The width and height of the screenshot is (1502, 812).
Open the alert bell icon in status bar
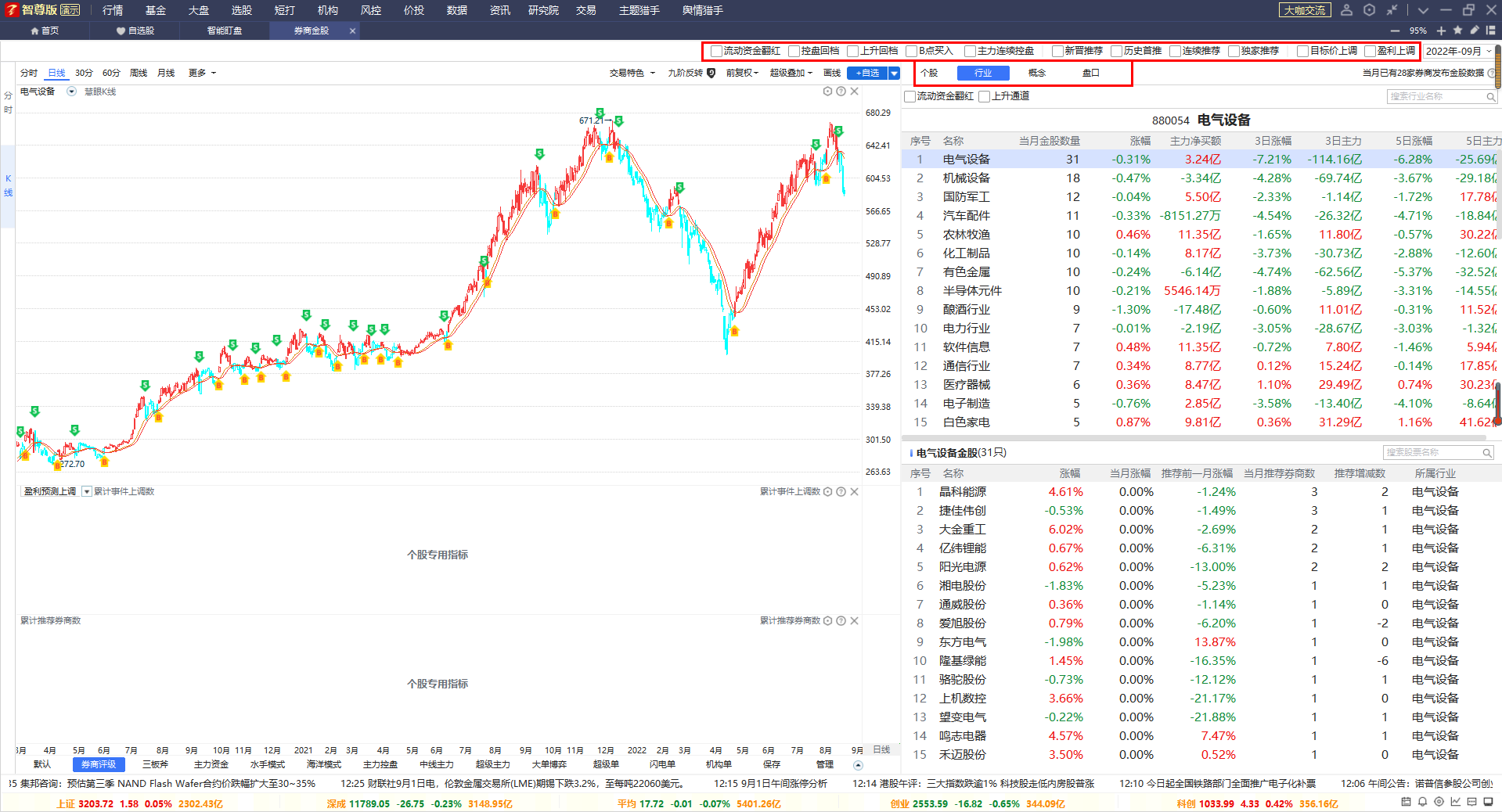tap(1422, 802)
